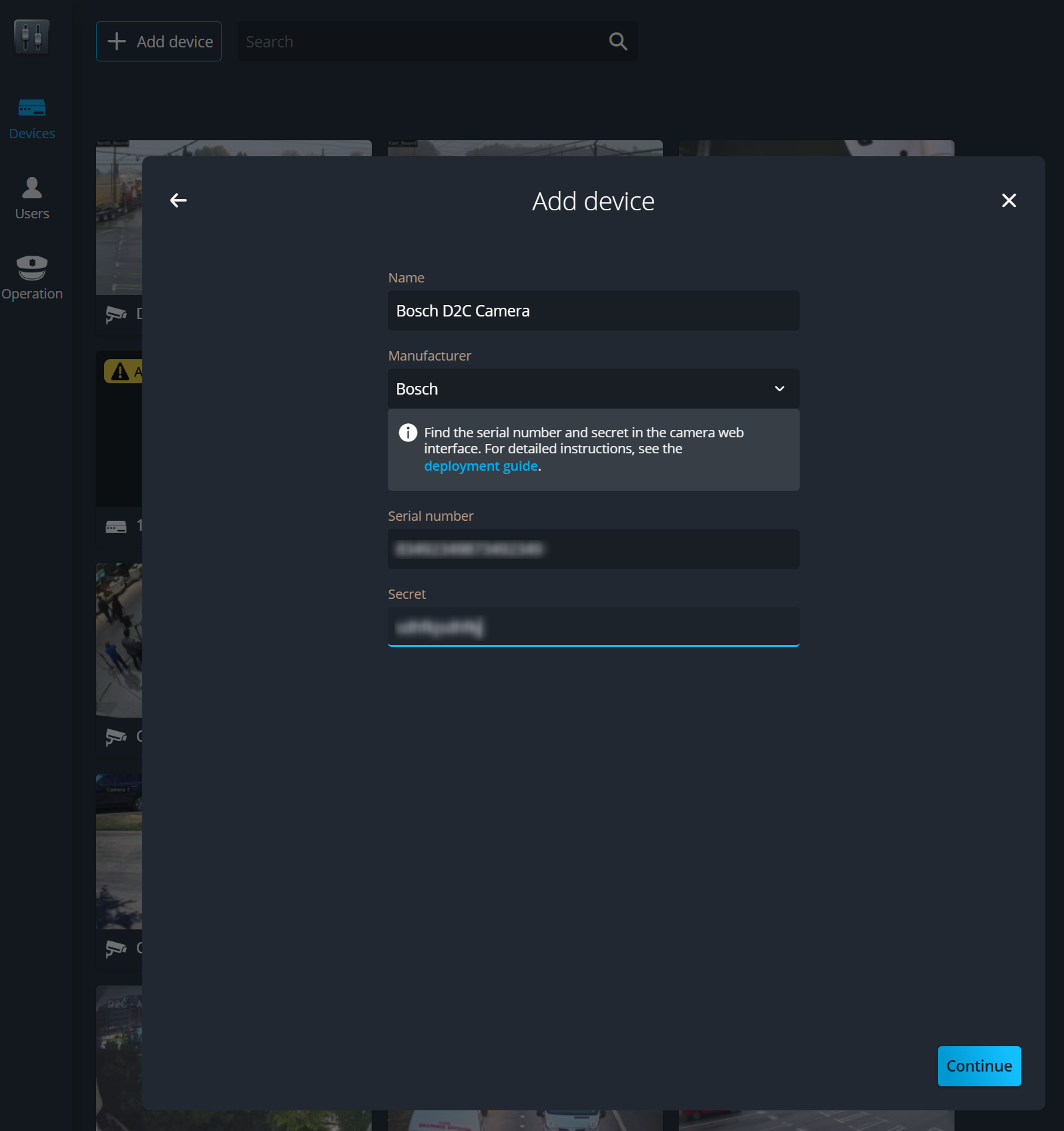The height and width of the screenshot is (1131, 1064).
Task: Click the app logo icon in sidebar
Action: point(31,36)
